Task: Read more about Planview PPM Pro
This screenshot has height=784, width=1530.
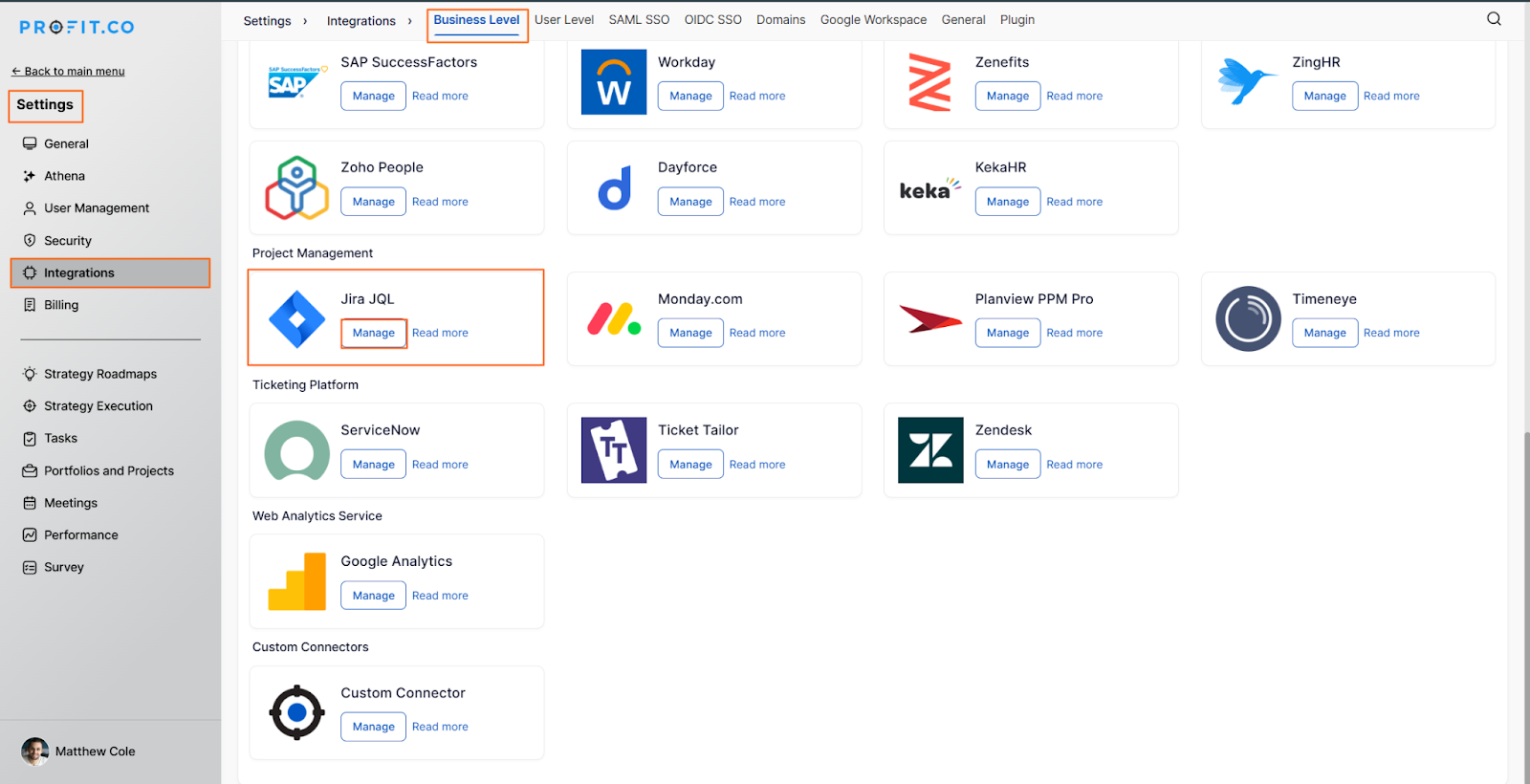Action: (1075, 333)
